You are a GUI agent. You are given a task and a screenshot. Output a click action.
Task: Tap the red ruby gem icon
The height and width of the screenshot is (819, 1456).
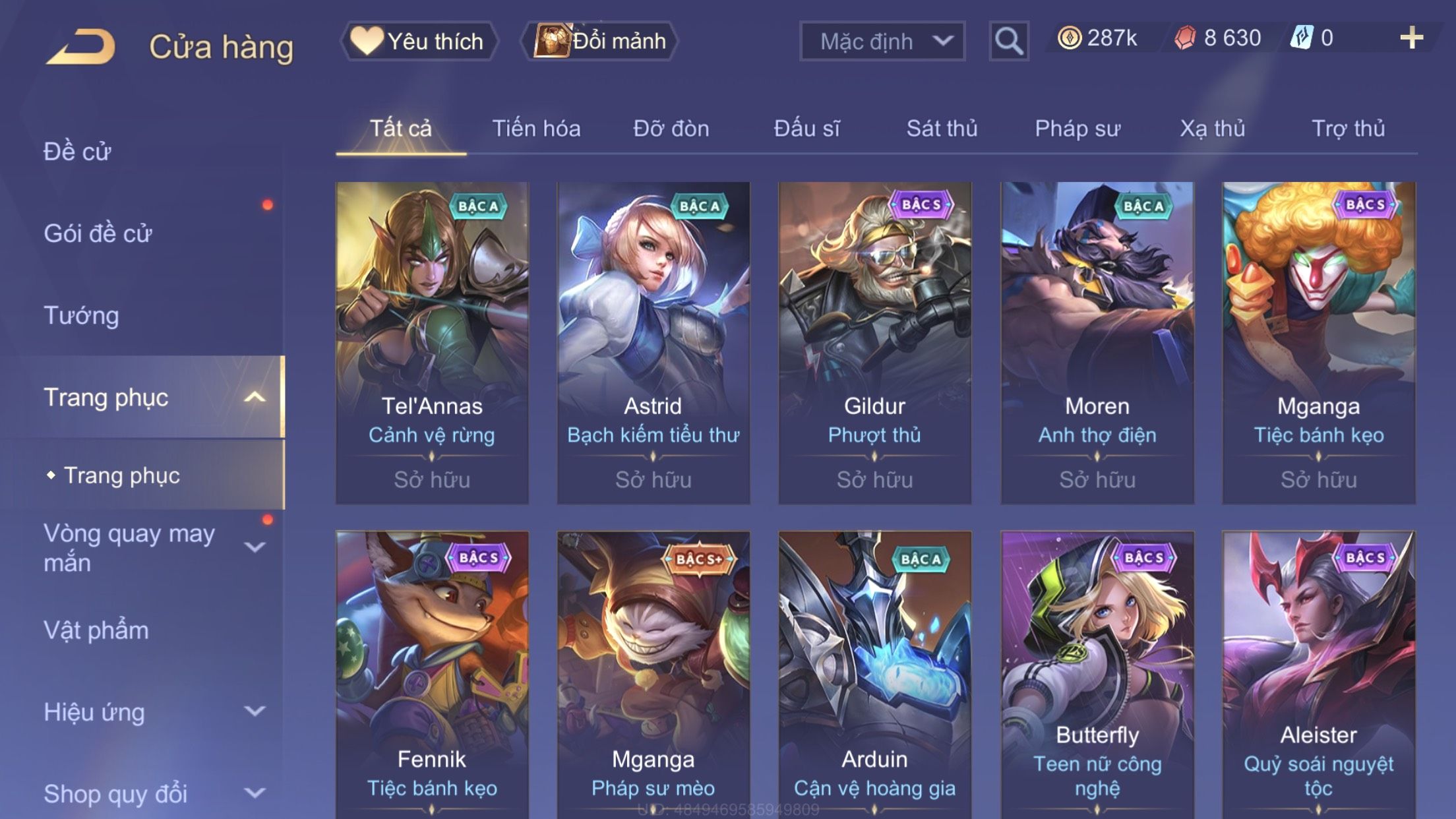tap(1185, 38)
